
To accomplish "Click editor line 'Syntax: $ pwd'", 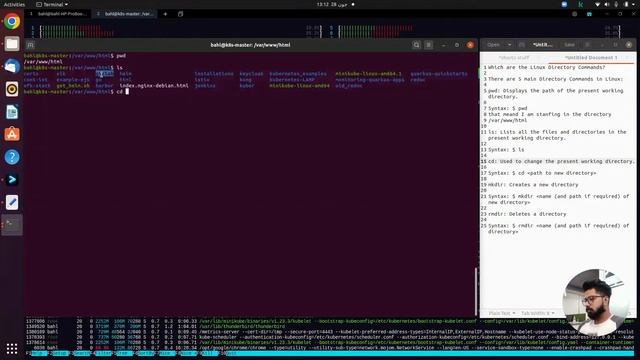I will pyautogui.click(x=508, y=108).
